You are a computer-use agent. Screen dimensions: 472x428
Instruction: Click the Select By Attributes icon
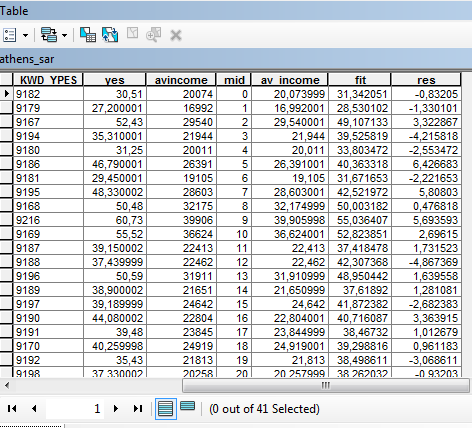pos(88,35)
